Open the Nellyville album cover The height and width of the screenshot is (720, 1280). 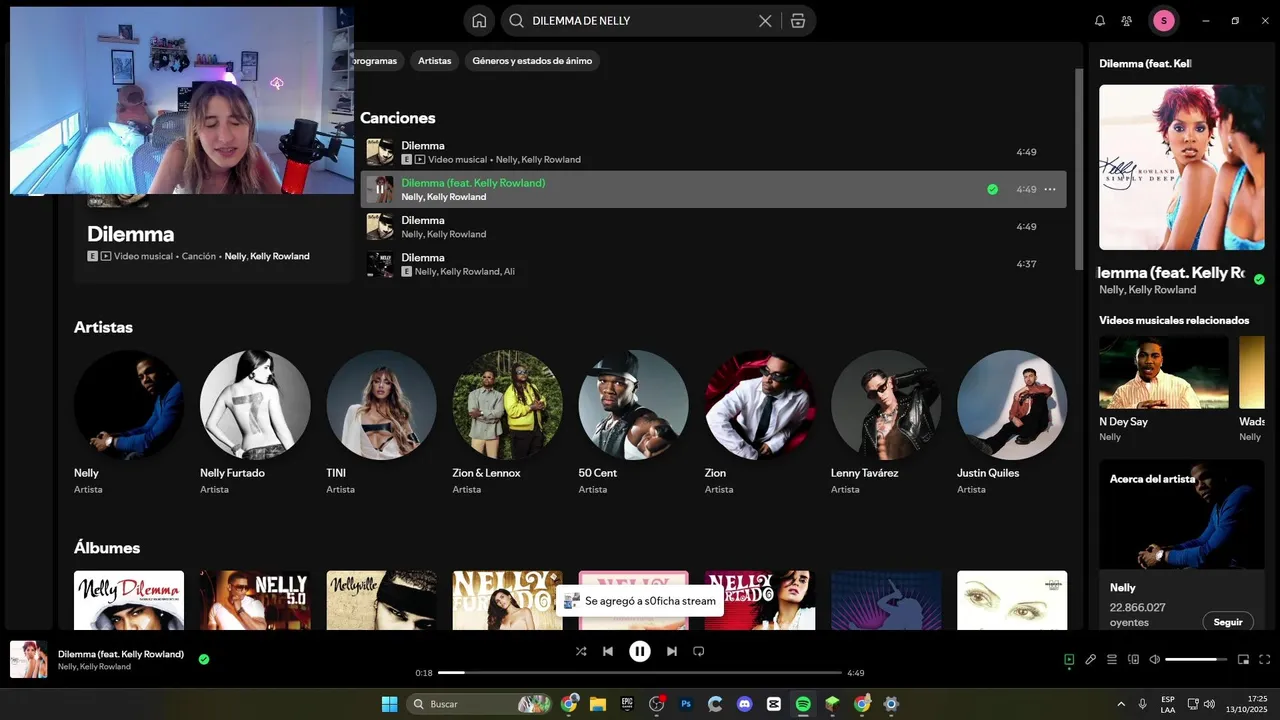point(381,600)
